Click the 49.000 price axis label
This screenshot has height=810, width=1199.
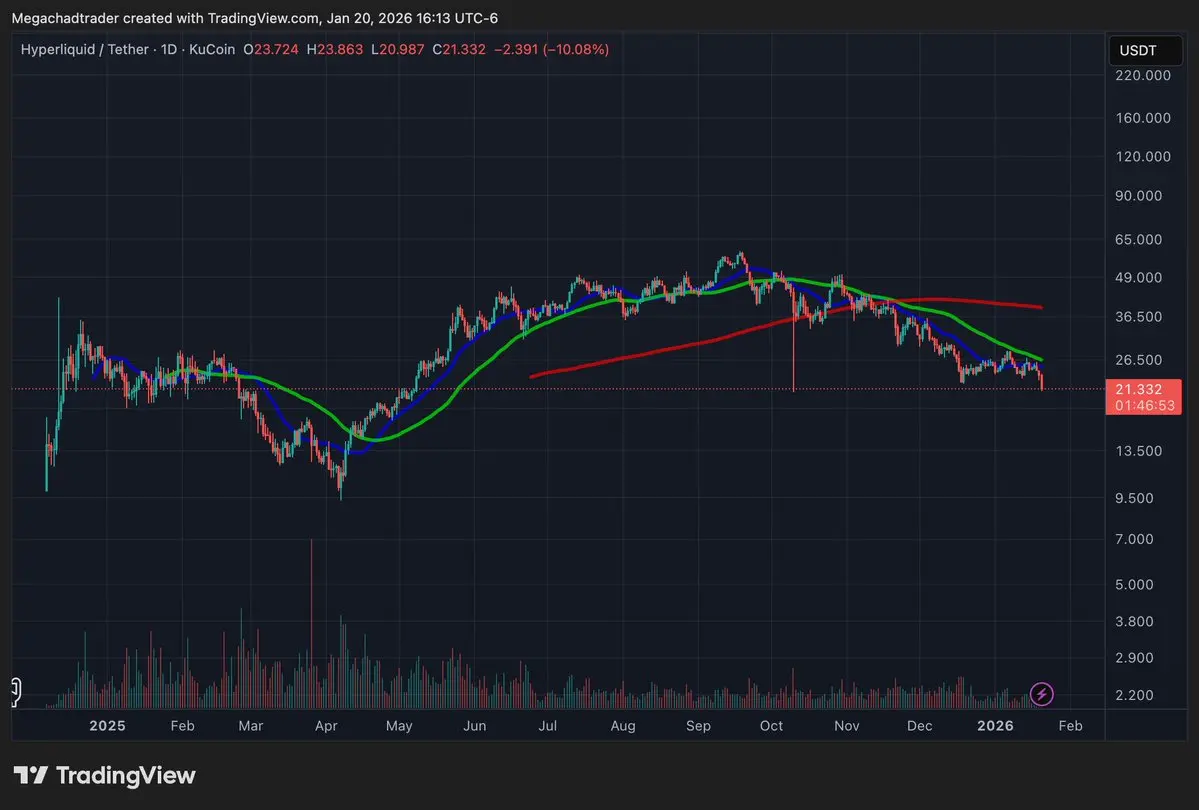pyautogui.click(x=1138, y=278)
